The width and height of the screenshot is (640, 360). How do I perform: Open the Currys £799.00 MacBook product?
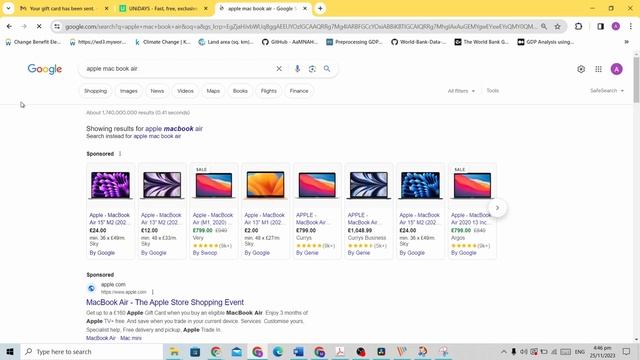317,211
